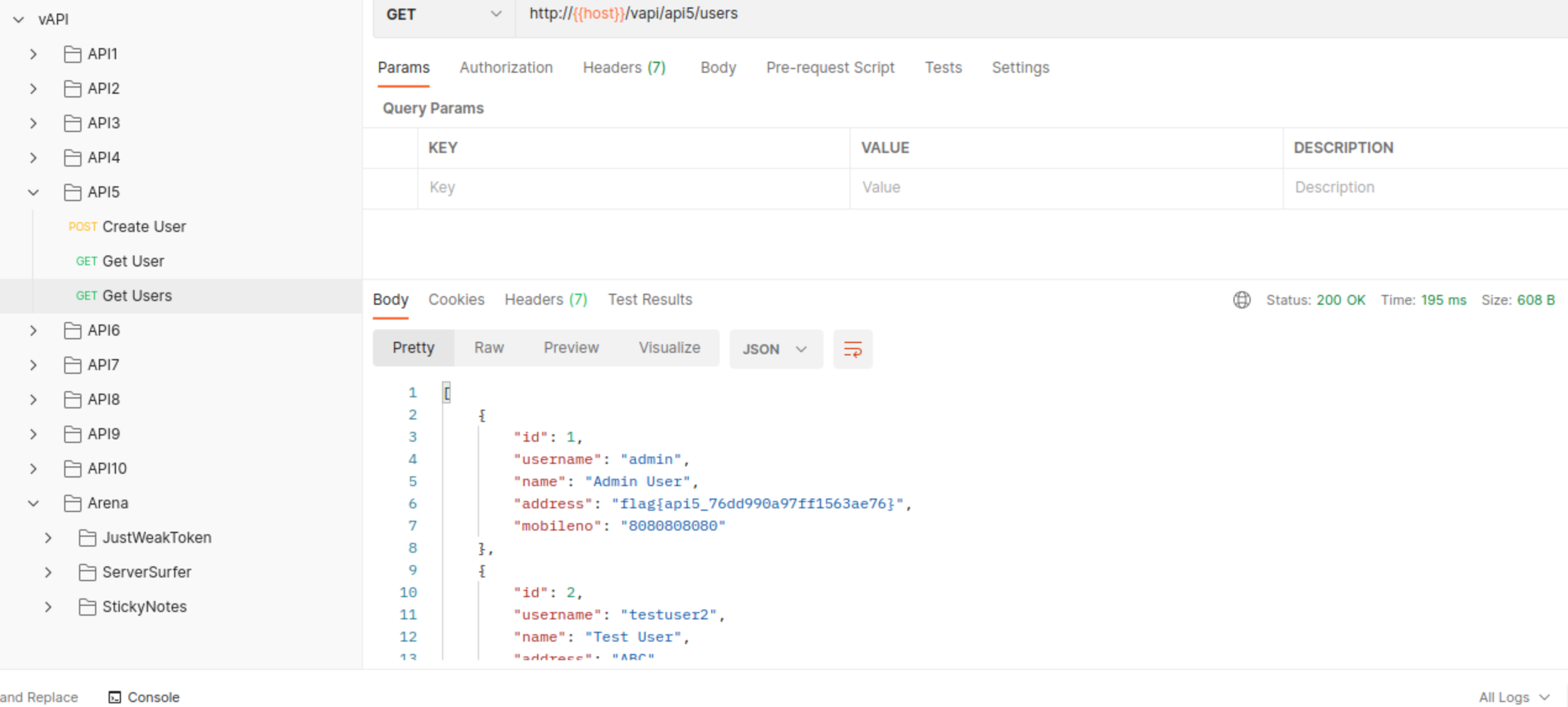Open the GET method dropdown
This screenshot has height=707, width=1568.
(x=443, y=14)
